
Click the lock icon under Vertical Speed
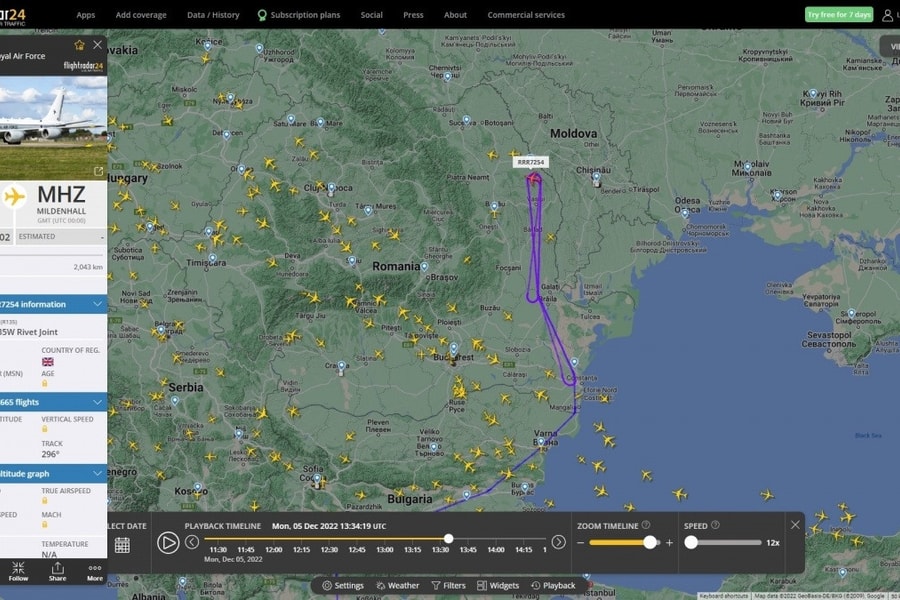[45, 429]
